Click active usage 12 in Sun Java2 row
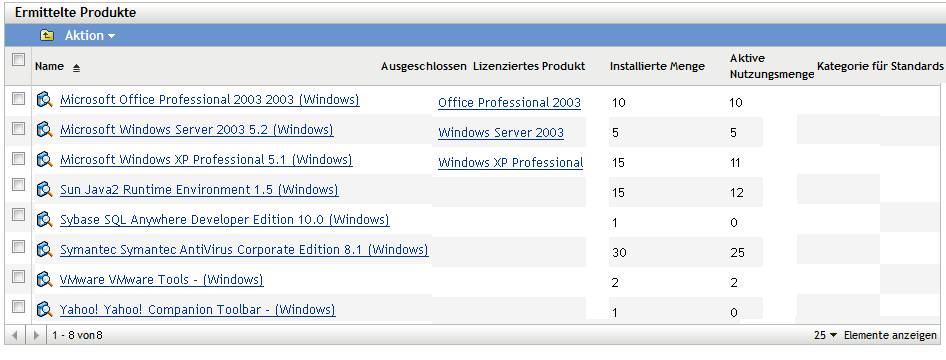Viewport: 946px width, 360px height. (x=737, y=194)
